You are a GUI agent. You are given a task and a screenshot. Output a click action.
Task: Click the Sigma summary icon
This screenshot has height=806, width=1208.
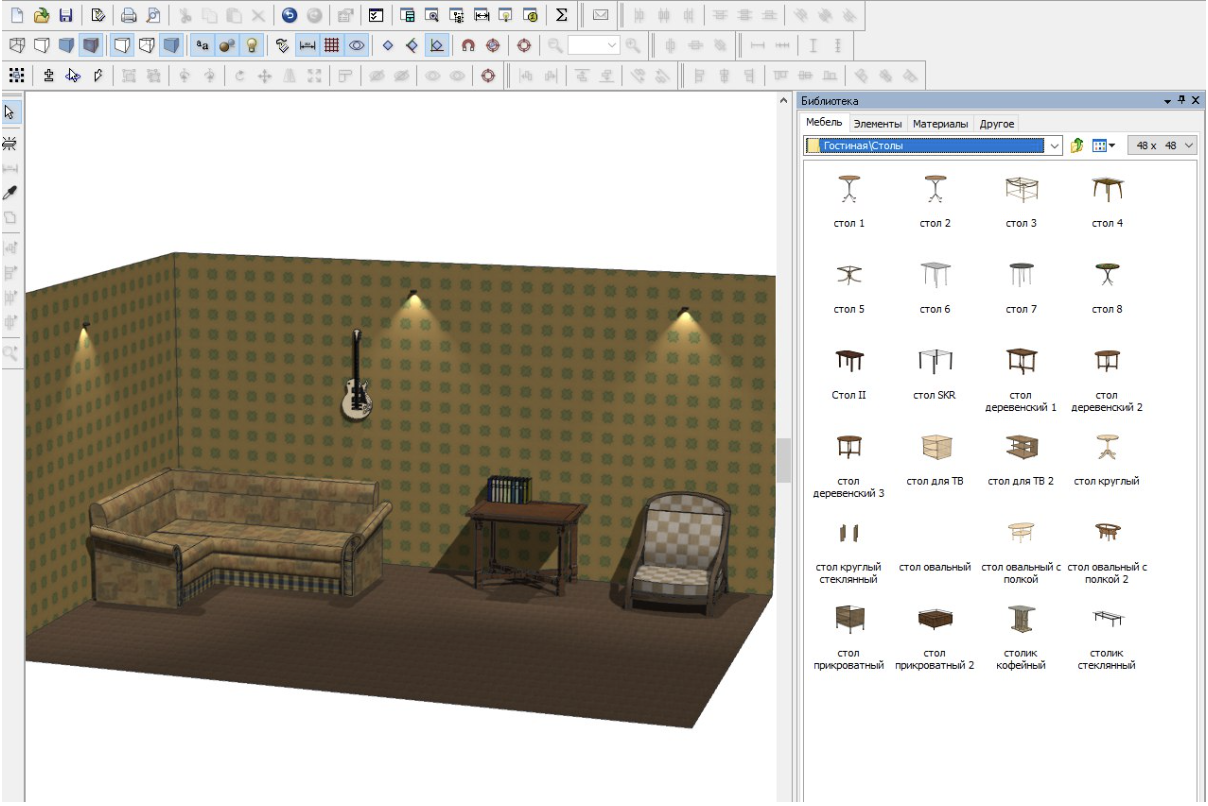coord(562,15)
